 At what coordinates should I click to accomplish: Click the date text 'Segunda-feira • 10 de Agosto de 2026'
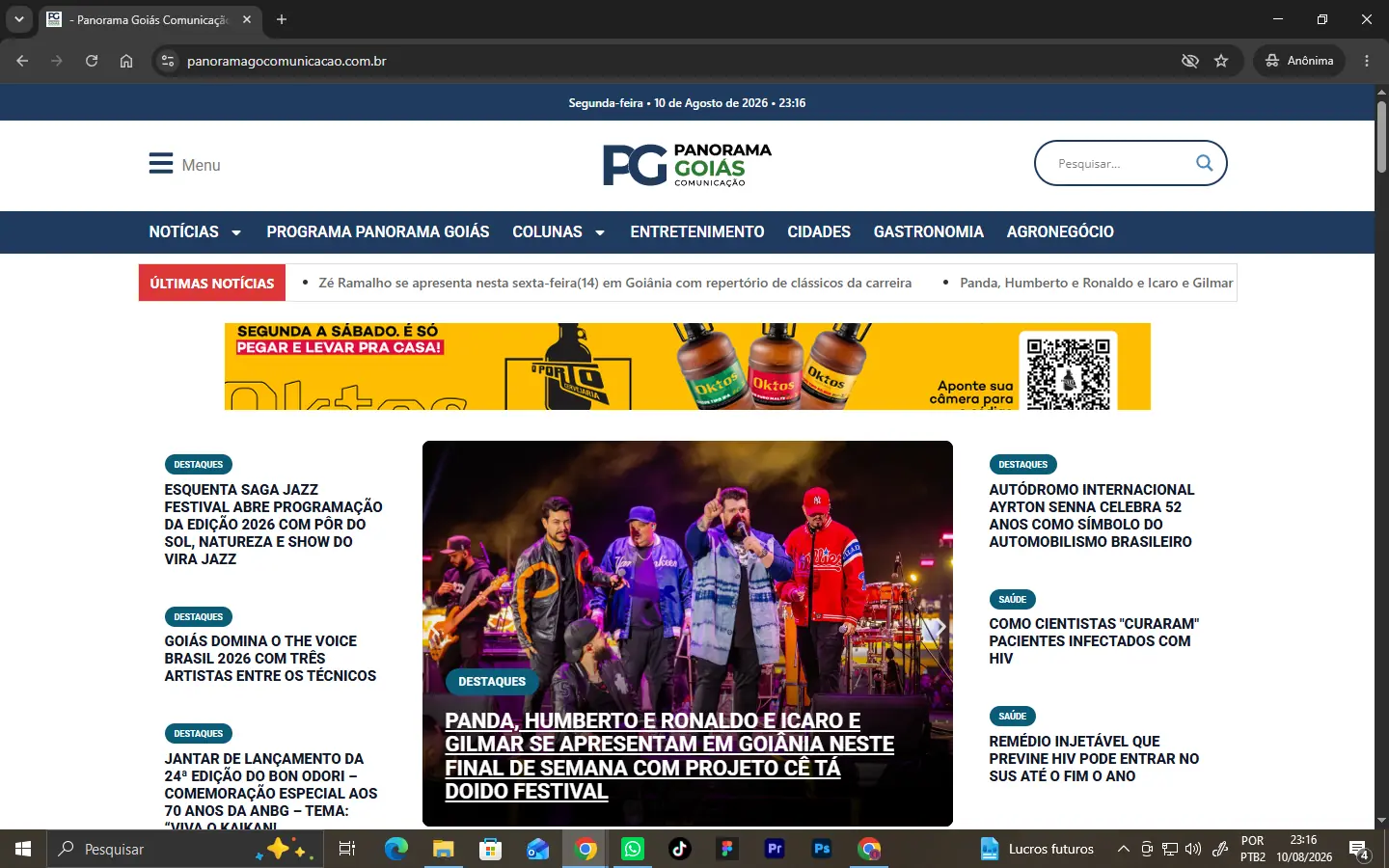point(668,103)
